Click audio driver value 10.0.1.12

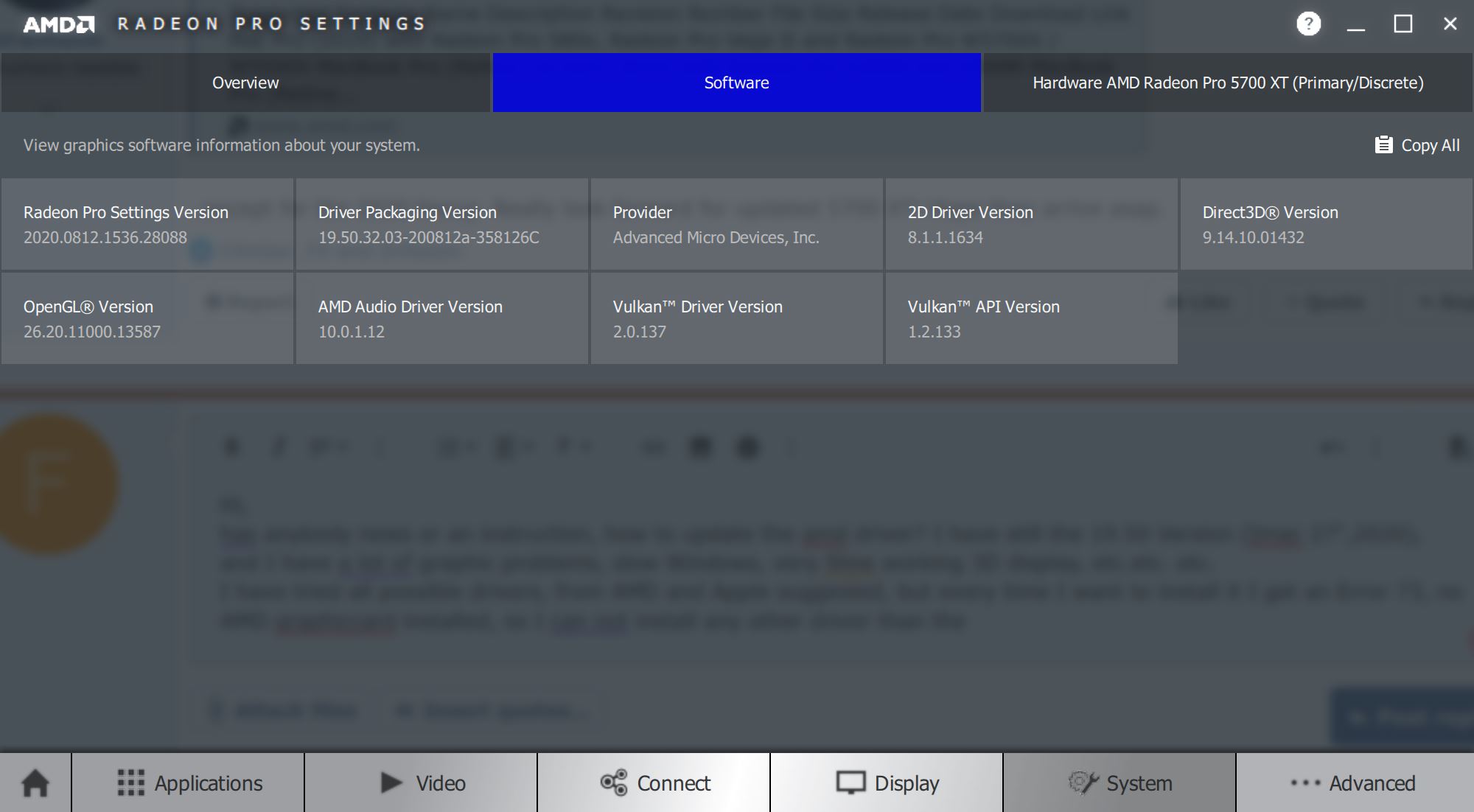click(x=352, y=332)
